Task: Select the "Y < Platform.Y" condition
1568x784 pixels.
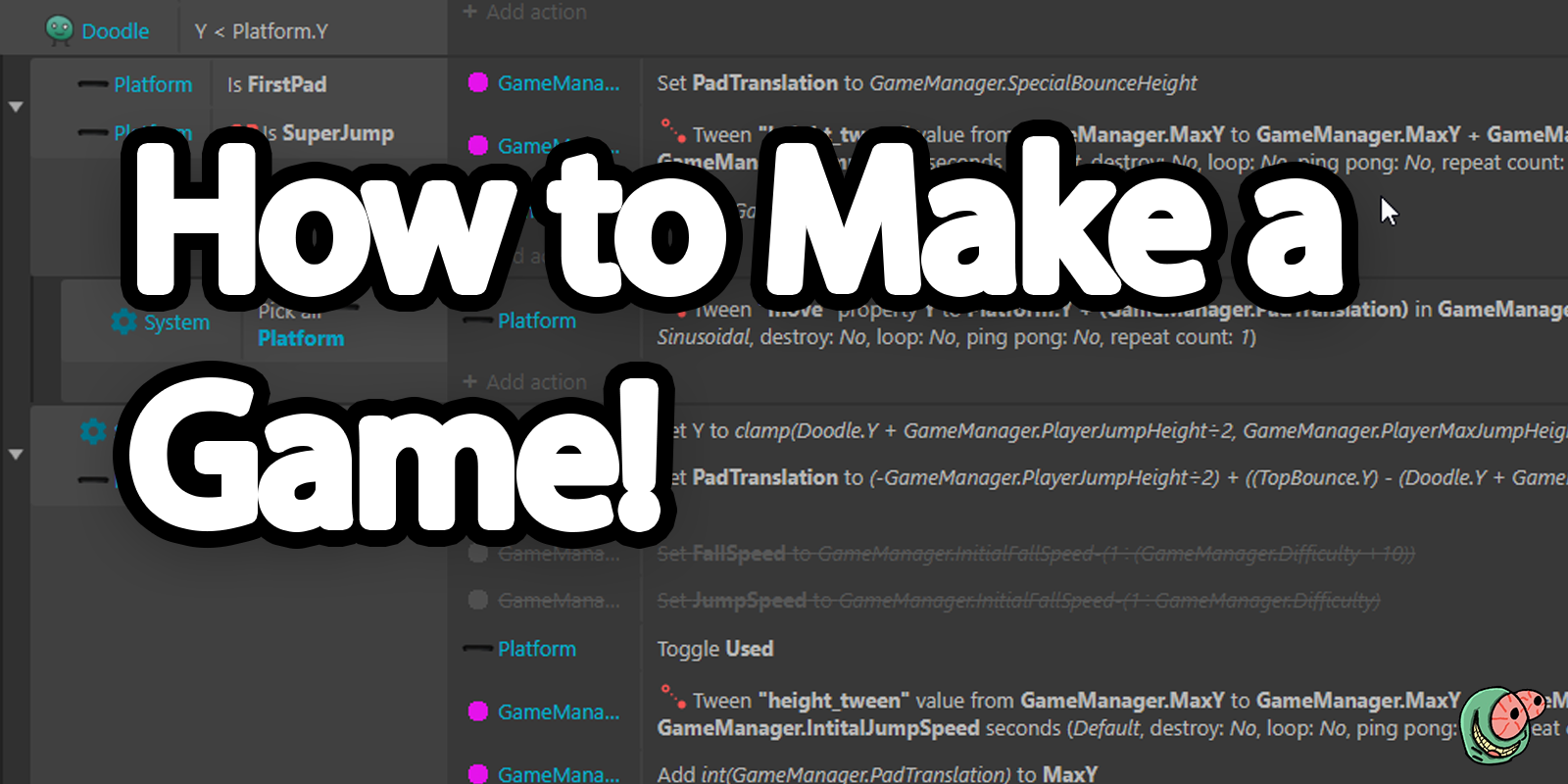Action: click(261, 31)
